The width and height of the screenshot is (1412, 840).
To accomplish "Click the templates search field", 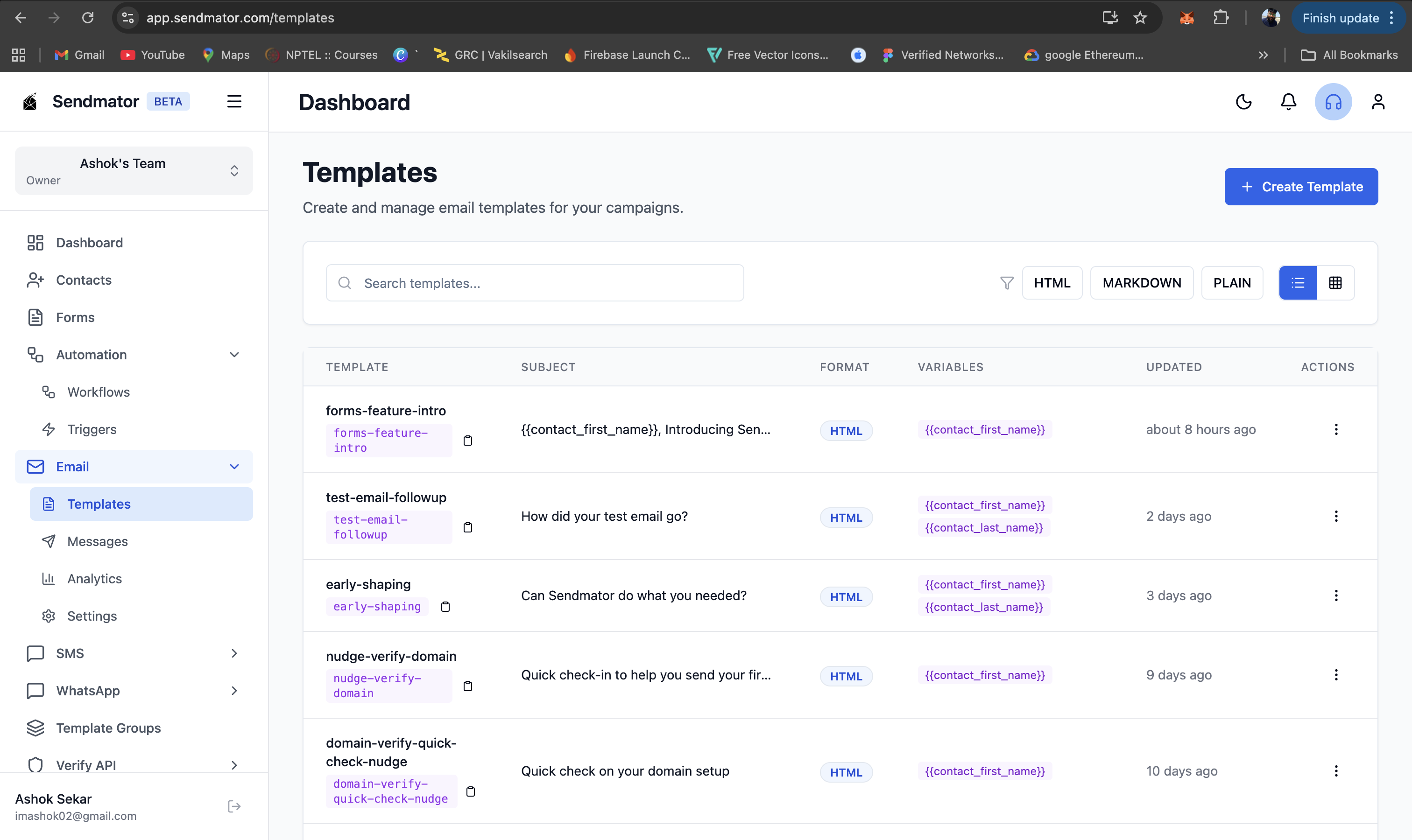I will [x=535, y=282].
